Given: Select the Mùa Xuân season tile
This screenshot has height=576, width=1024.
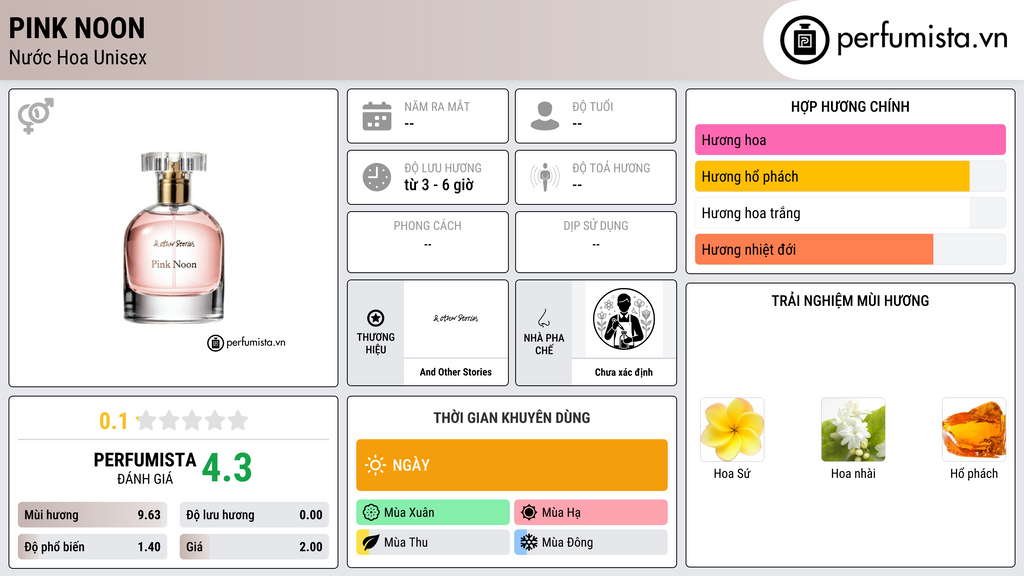Looking at the screenshot, I should click(433, 513).
